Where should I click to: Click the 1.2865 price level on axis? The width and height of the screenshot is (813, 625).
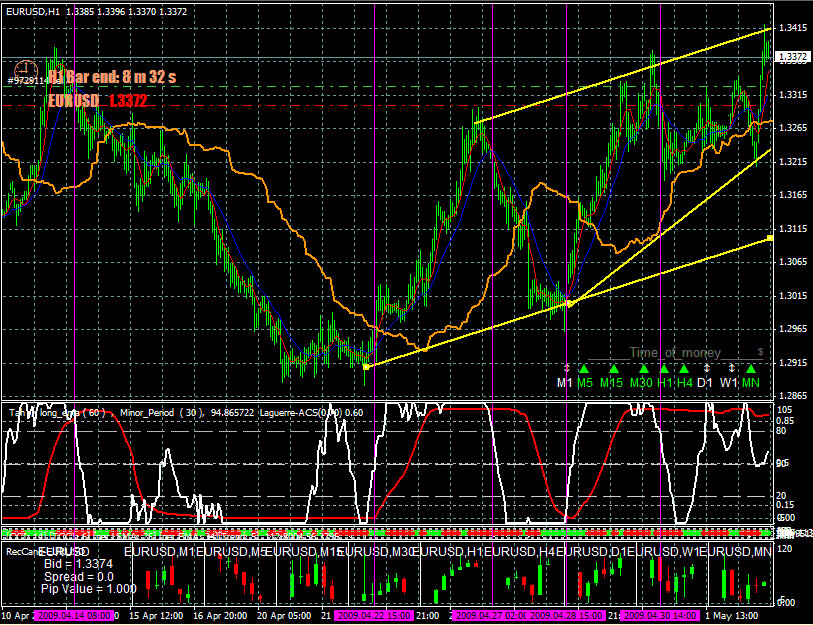click(793, 396)
